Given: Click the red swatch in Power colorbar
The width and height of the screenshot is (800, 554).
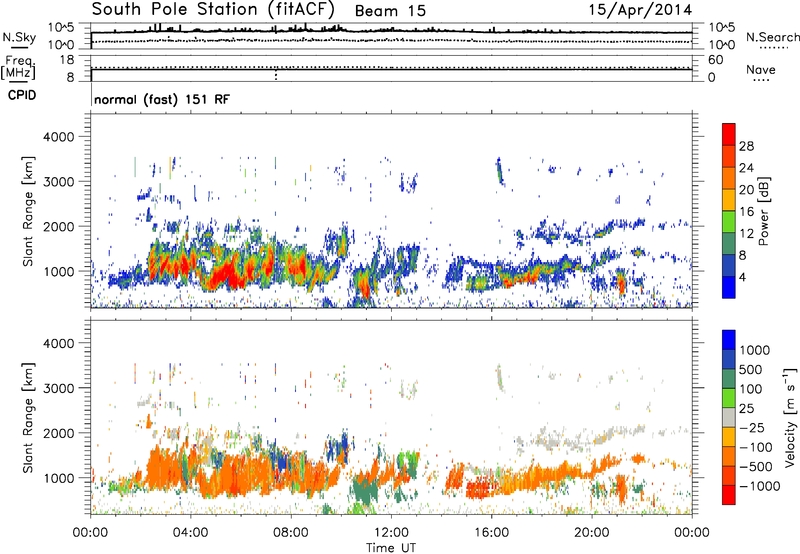Looking at the screenshot, I should coord(729,134).
